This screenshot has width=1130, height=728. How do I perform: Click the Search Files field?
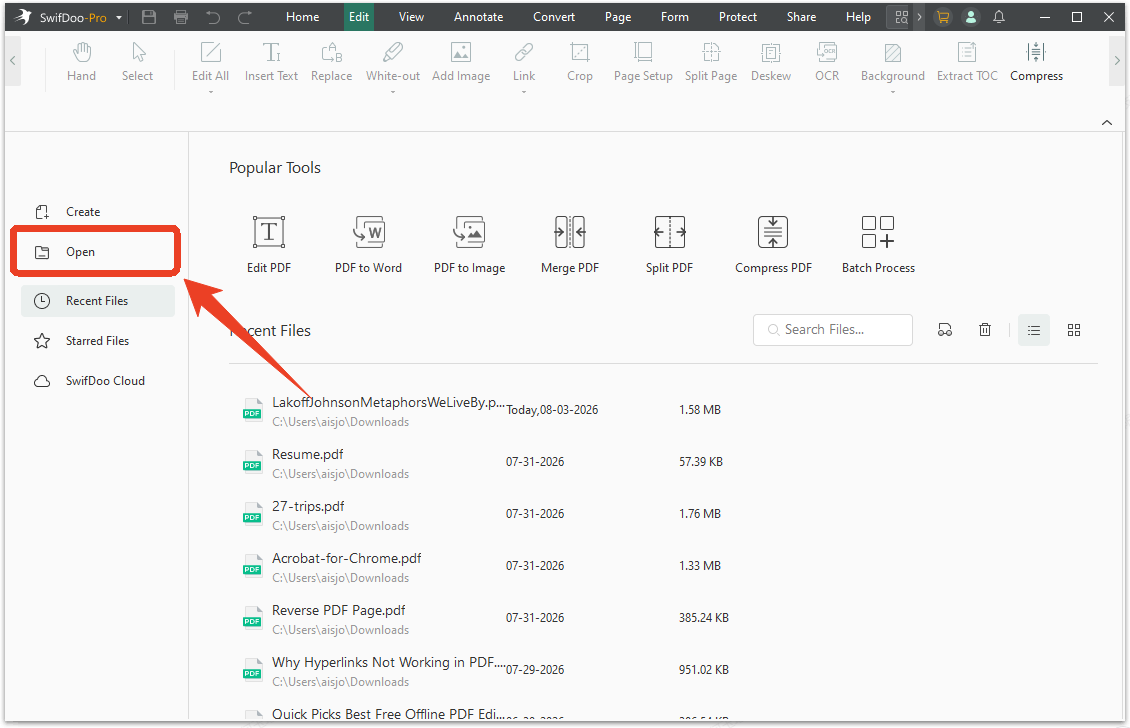832,329
